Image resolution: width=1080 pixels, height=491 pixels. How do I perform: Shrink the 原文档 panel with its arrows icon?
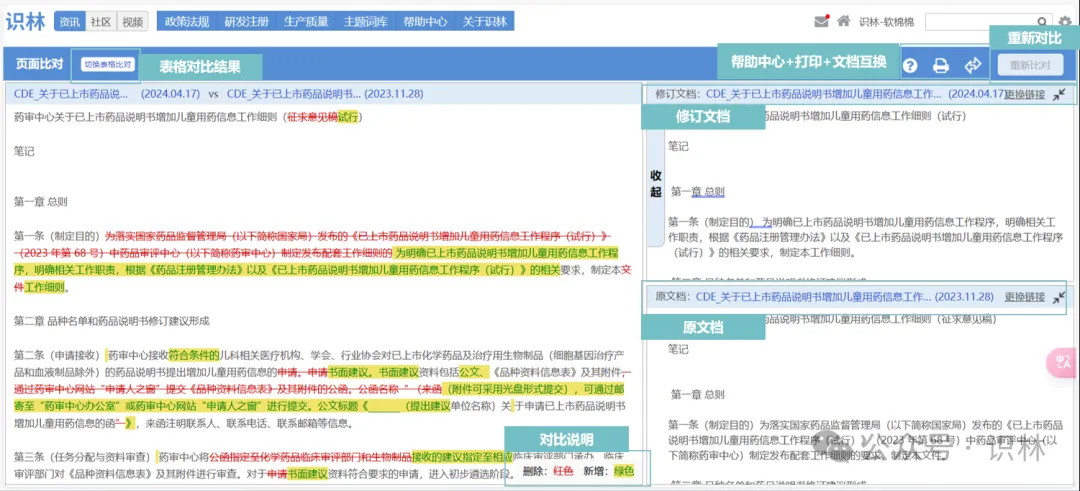tap(1059, 297)
